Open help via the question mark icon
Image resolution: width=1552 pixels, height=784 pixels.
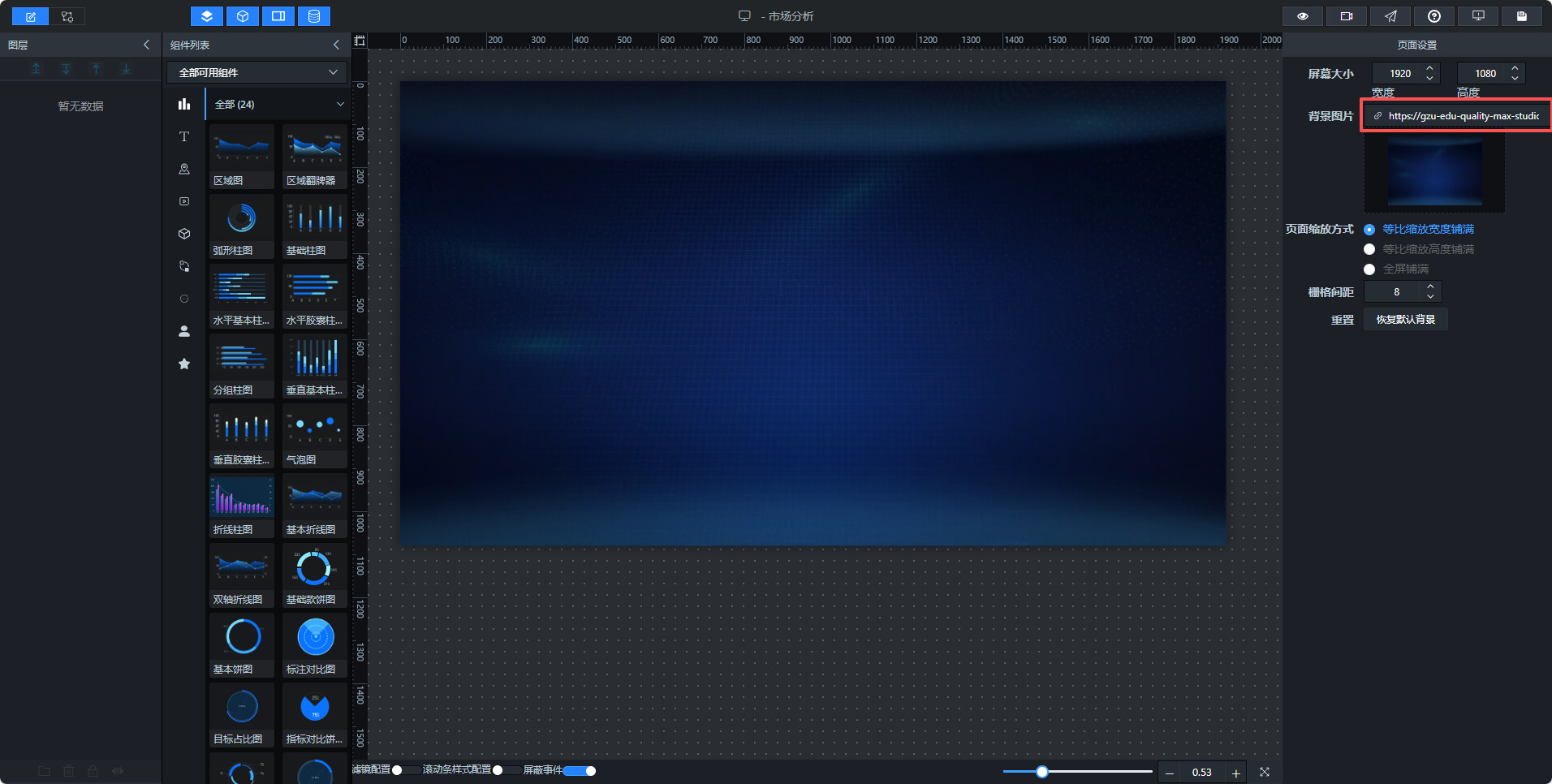click(x=1434, y=16)
